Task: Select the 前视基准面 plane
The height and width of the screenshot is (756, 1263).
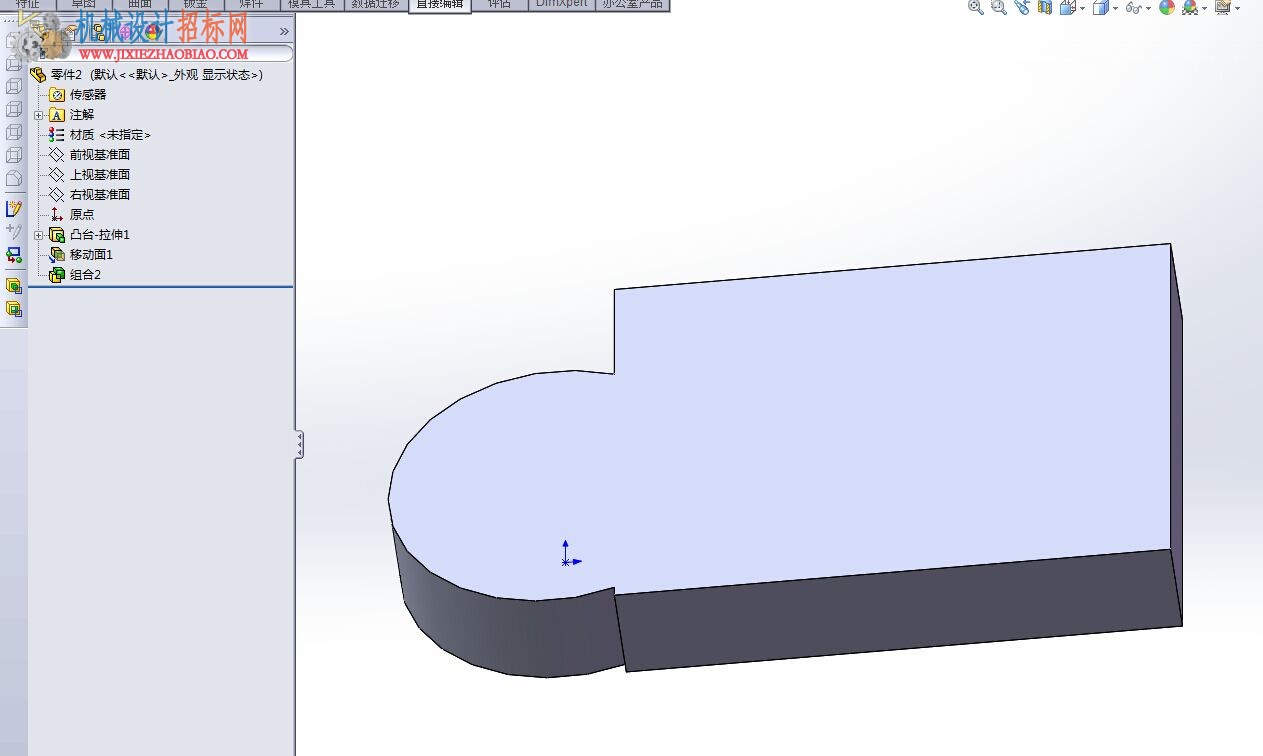Action: 100,155
